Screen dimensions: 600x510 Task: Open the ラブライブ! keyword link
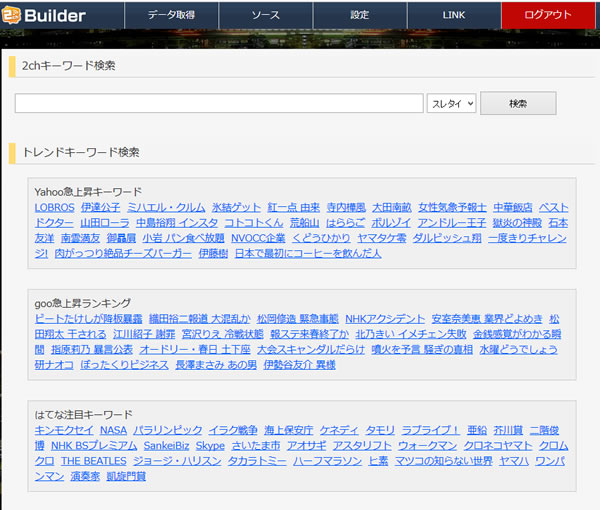(430, 430)
